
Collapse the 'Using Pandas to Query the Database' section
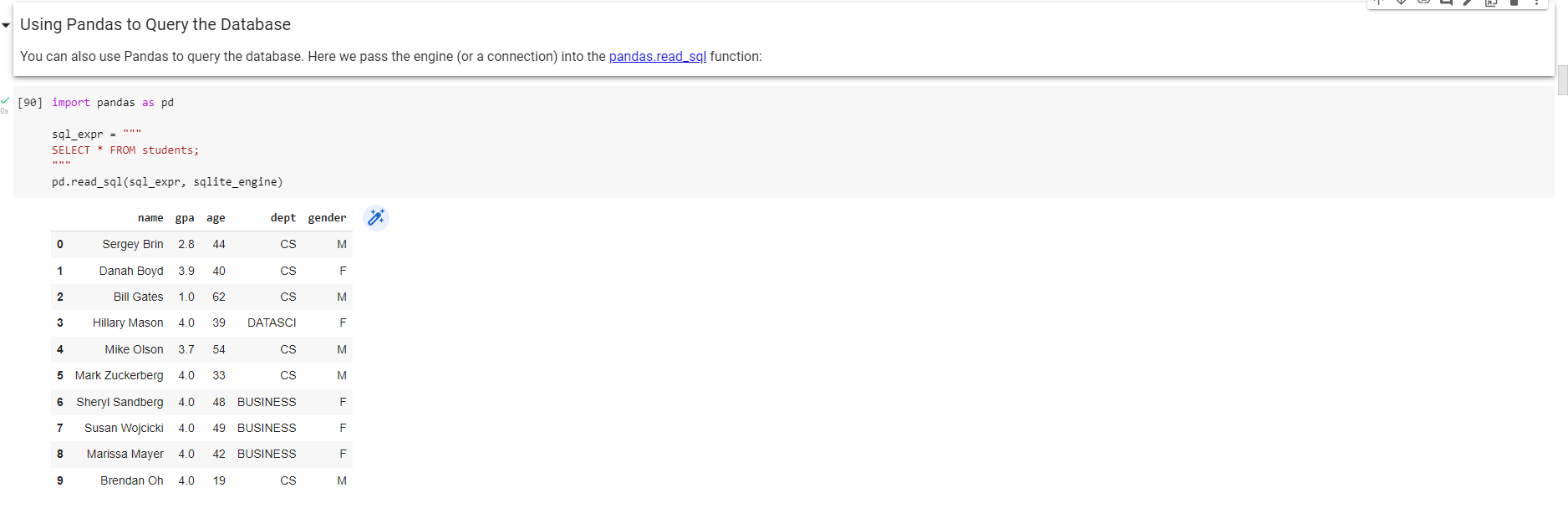click(x=6, y=25)
